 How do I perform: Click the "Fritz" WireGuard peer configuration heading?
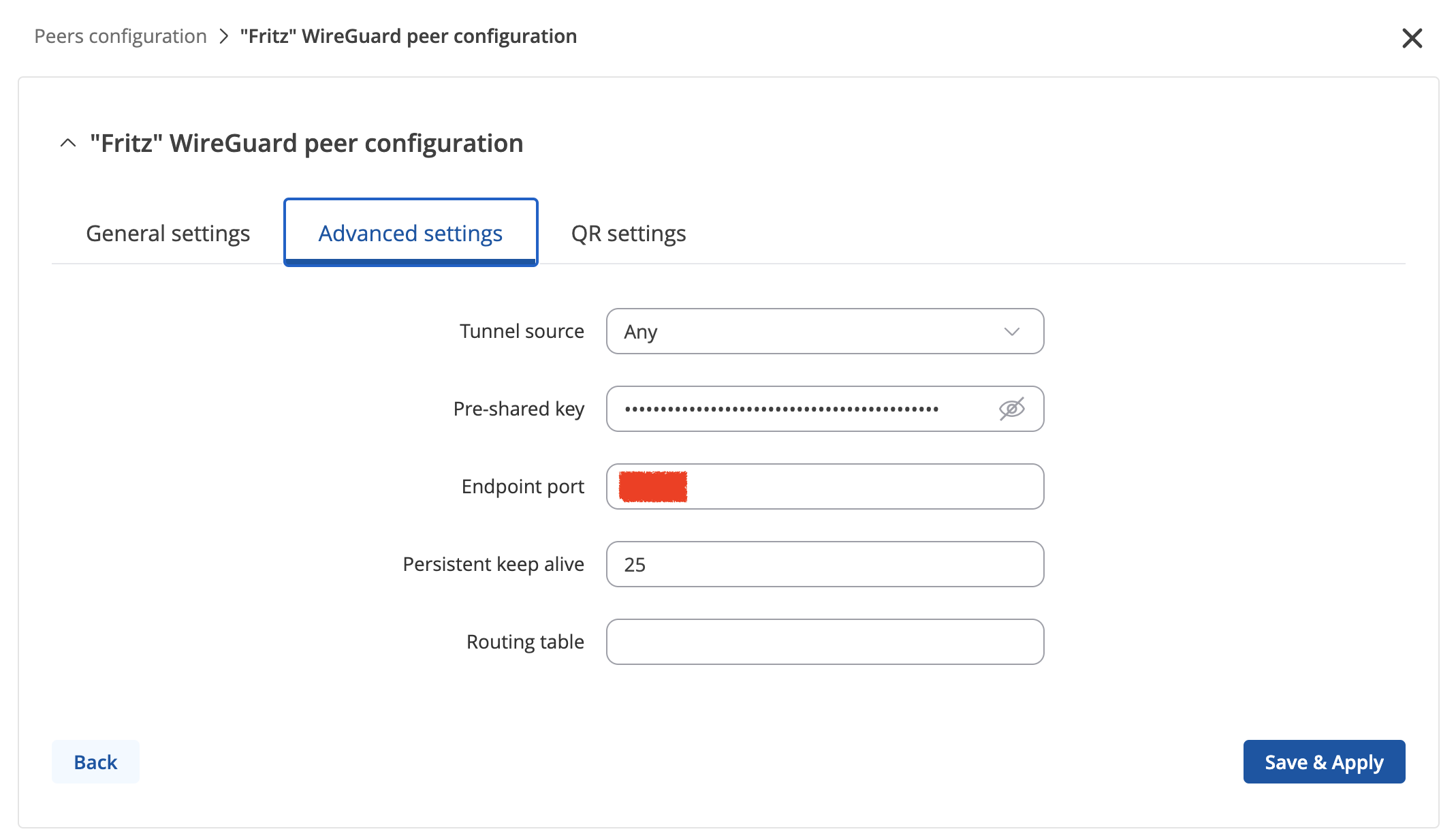point(306,143)
